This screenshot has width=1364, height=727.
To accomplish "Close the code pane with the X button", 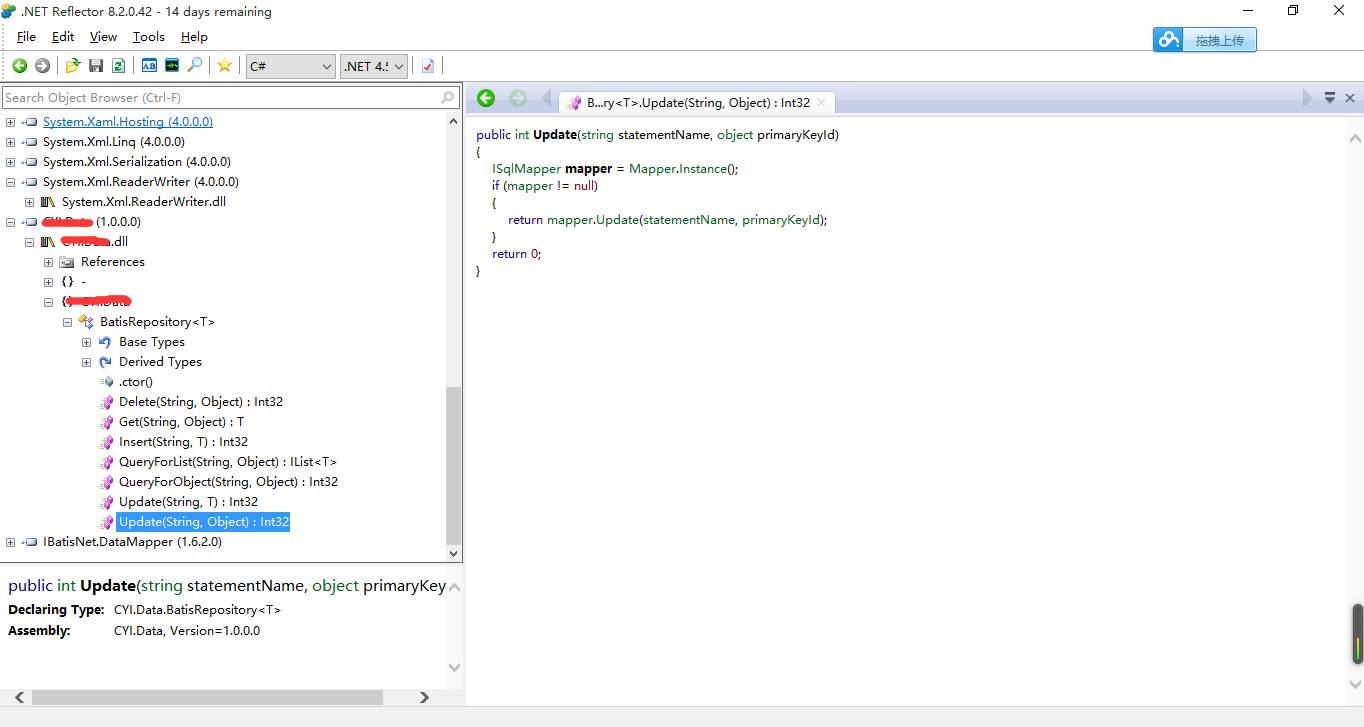I will click(x=1350, y=98).
